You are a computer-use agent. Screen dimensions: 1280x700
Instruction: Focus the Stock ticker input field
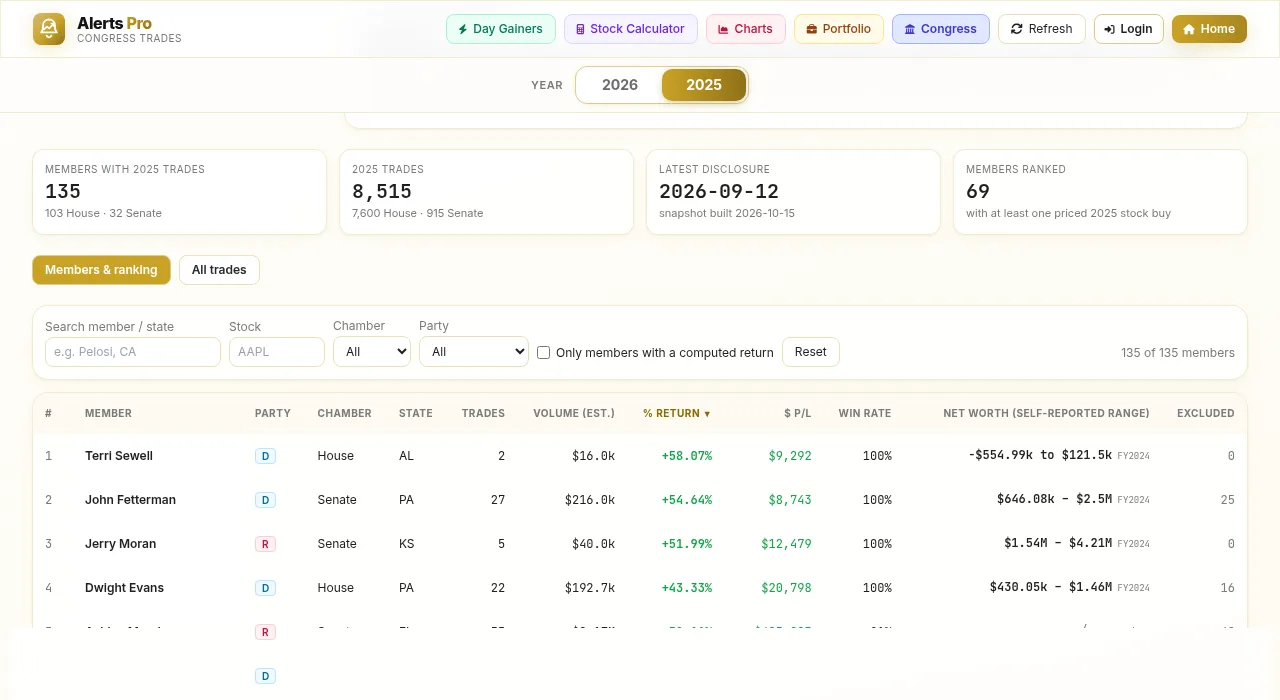pos(277,352)
